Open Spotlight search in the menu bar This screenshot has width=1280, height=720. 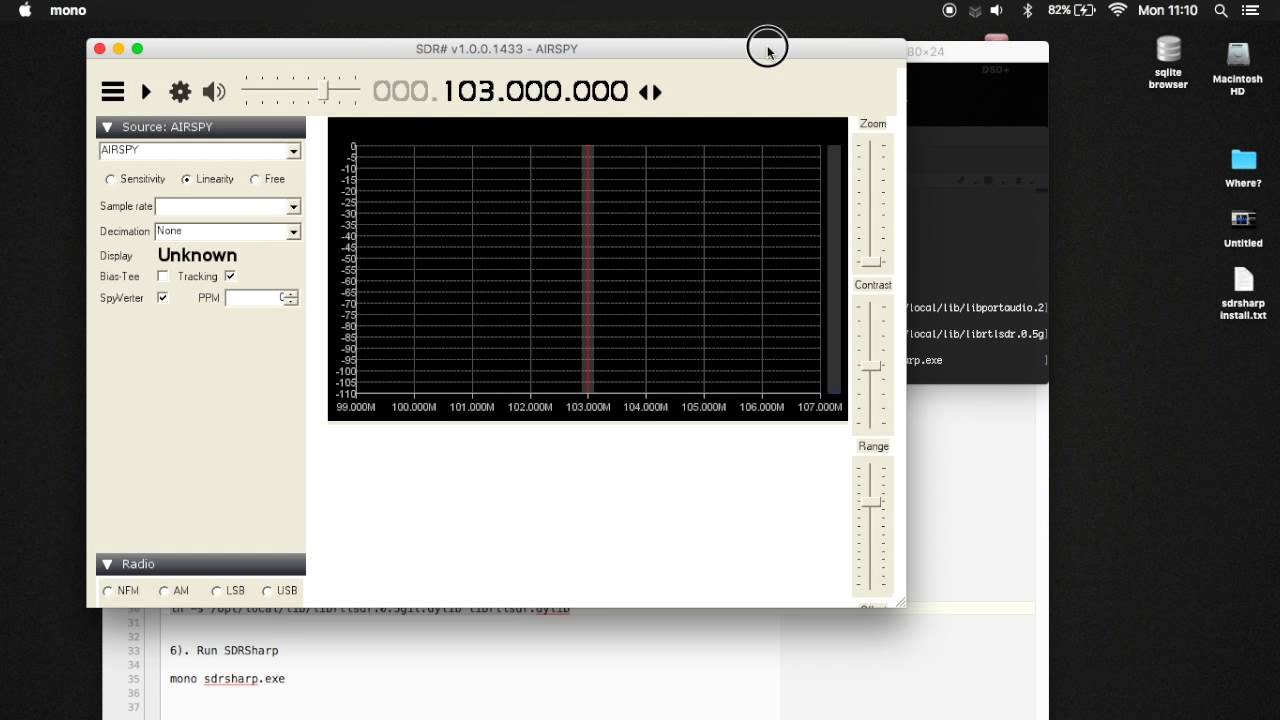click(x=1221, y=10)
